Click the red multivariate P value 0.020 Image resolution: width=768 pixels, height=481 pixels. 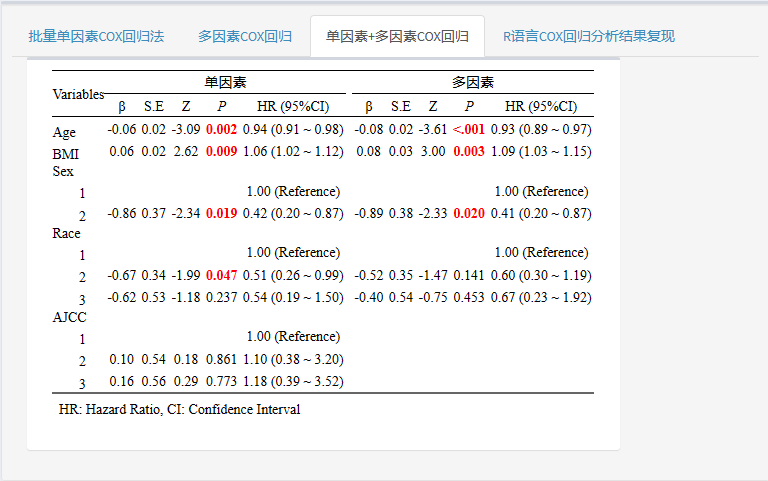click(x=468, y=213)
